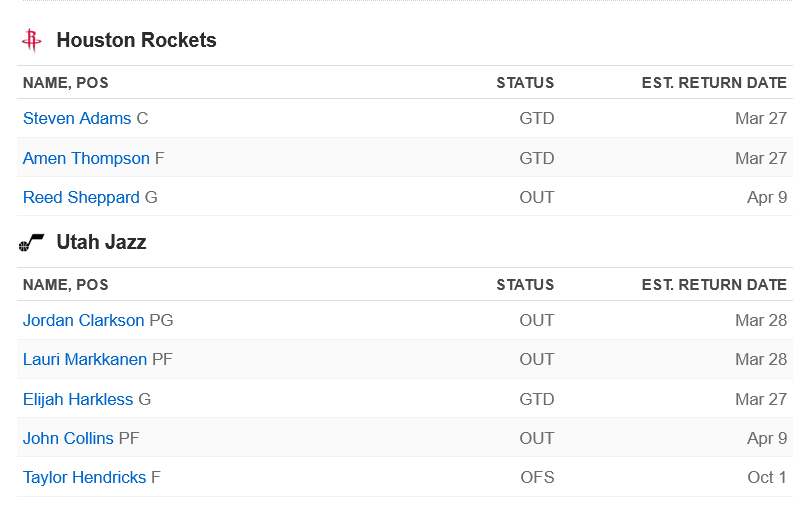Open Taylor Hendricks player profile
Image resolution: width=809 pixels, height=510 pixels.
tap(84, 477)
